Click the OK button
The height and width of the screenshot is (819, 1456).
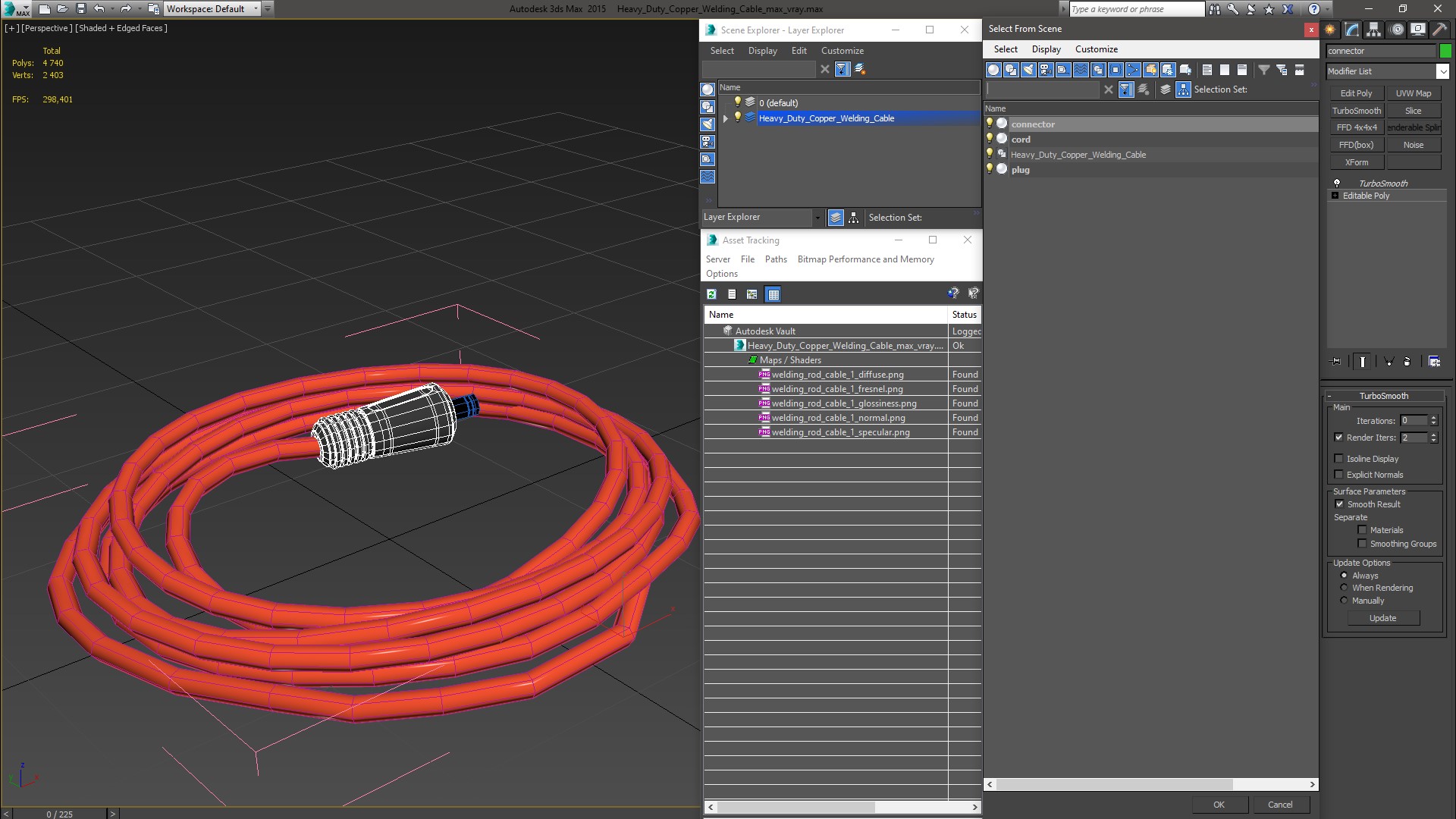tap(1219, 805)
